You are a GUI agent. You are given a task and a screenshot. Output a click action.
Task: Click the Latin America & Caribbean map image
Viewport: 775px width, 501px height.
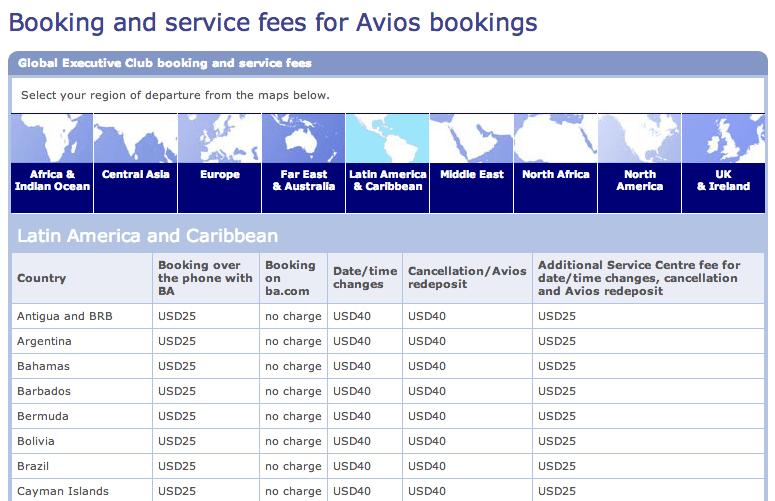point(388,138)
